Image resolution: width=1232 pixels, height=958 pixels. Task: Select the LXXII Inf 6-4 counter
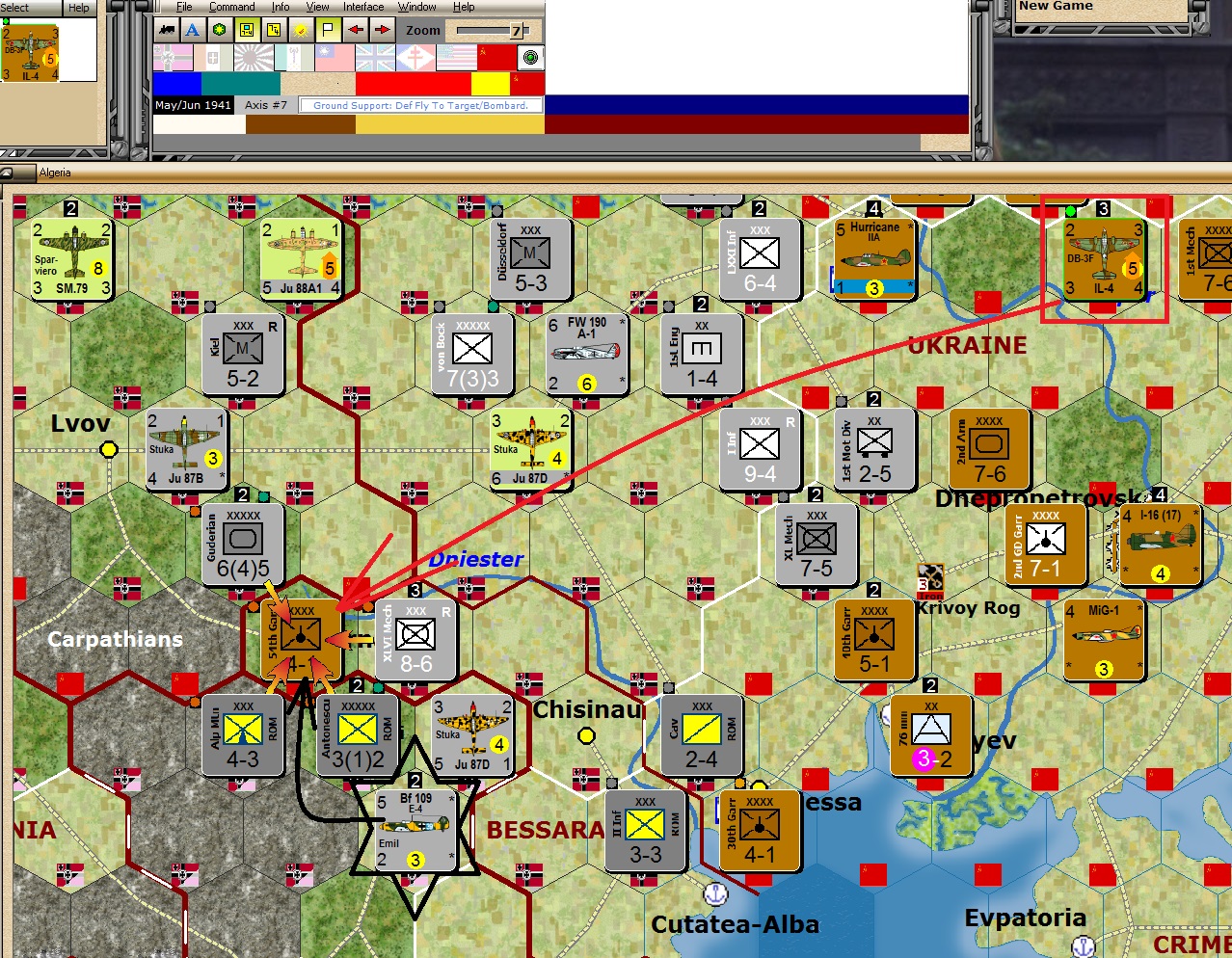(x=760, y=258)
